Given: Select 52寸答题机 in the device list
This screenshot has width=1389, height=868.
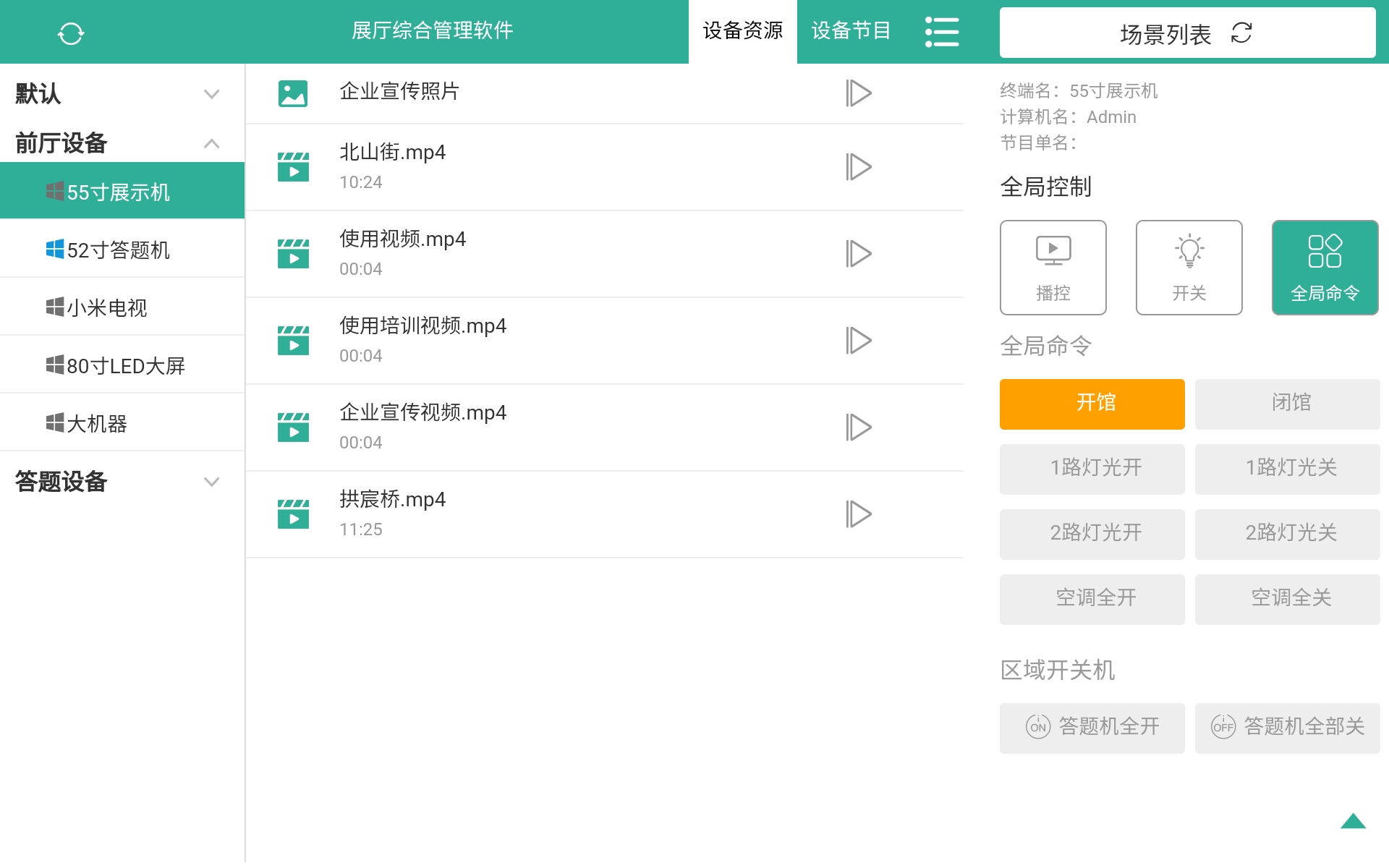Looking at the screenshot, I should coord(118,250).
